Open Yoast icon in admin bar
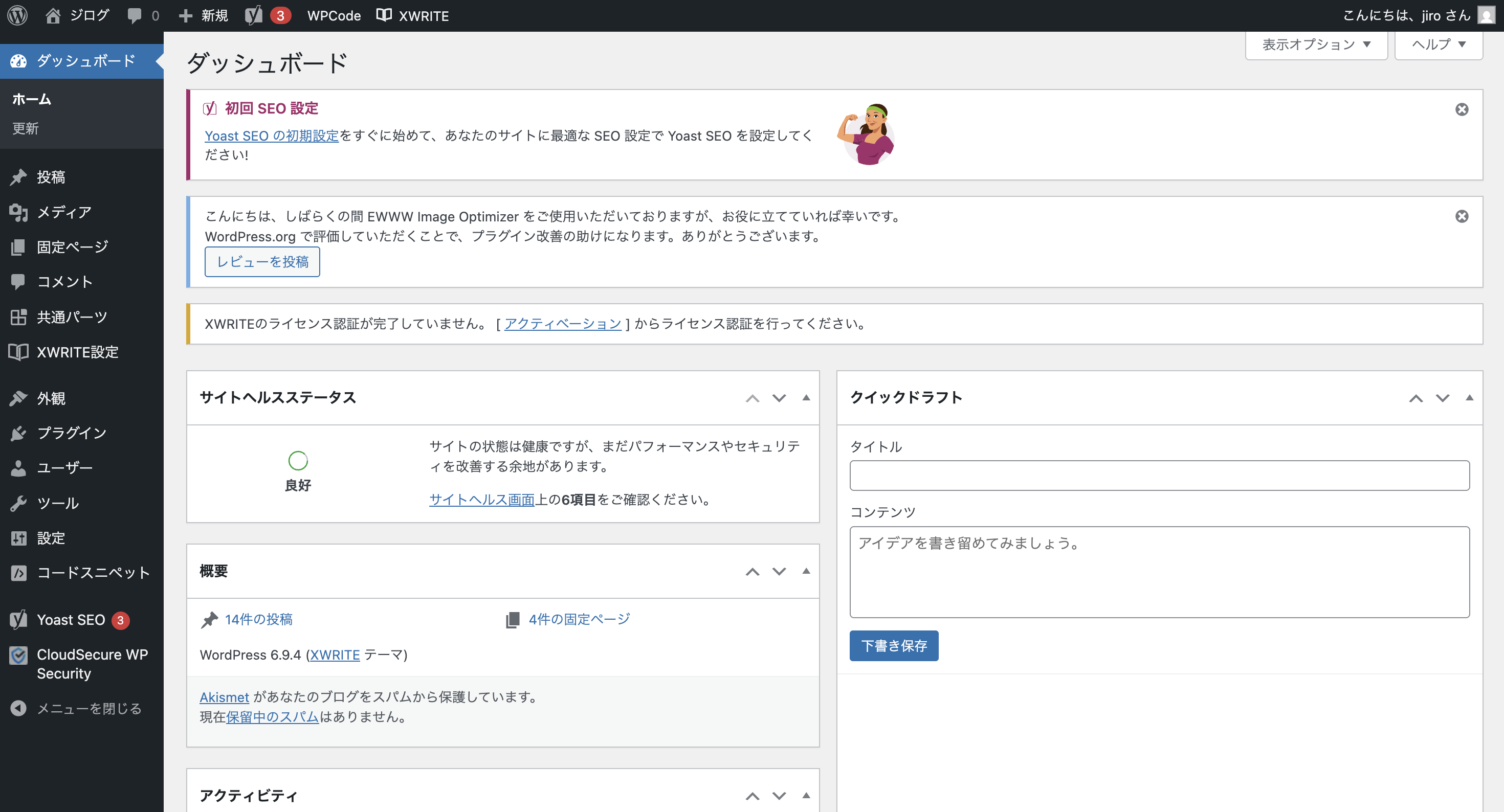Viewport: 1504px width, 812px height. pyautogui.click(x=253, y=16)
